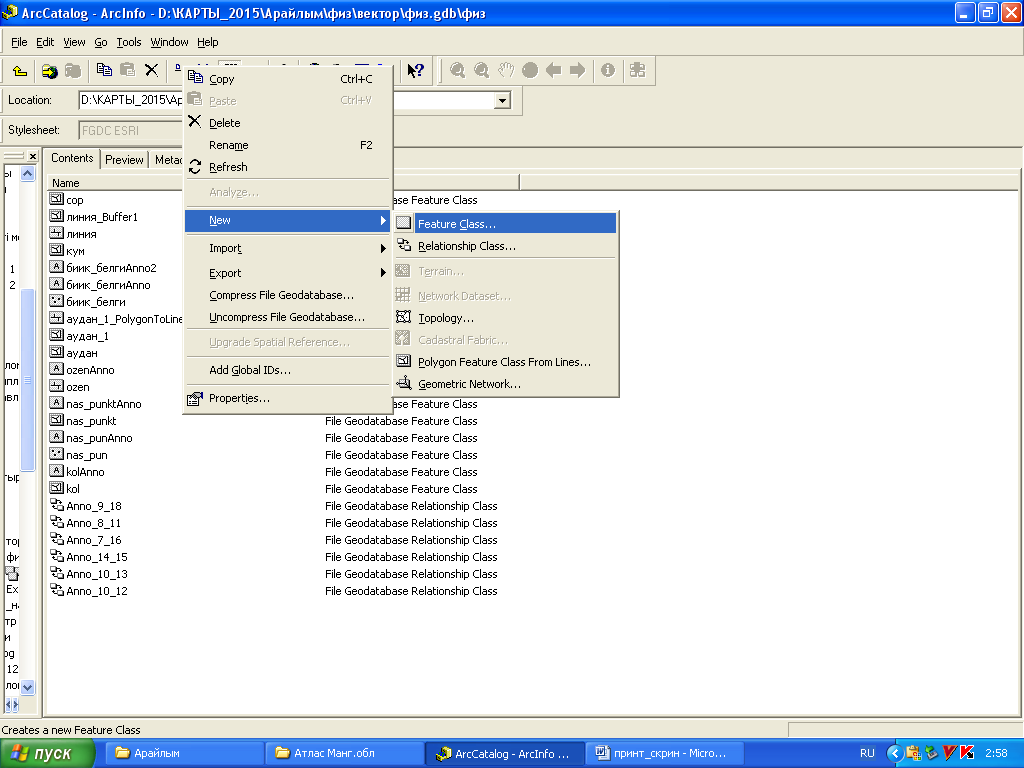This screenshot has height=768, width=1024.
Task: Click the Refresh icon in context menu
Action: tap(195, 167)
